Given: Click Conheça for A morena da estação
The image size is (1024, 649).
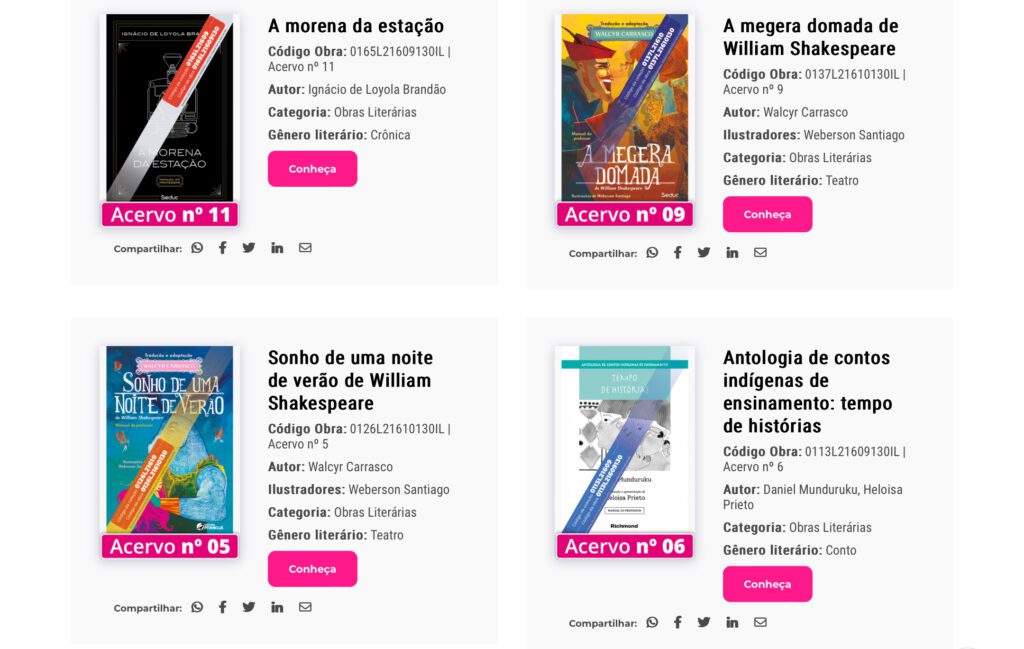Looking at the screenshot, I should pos(312,168).
